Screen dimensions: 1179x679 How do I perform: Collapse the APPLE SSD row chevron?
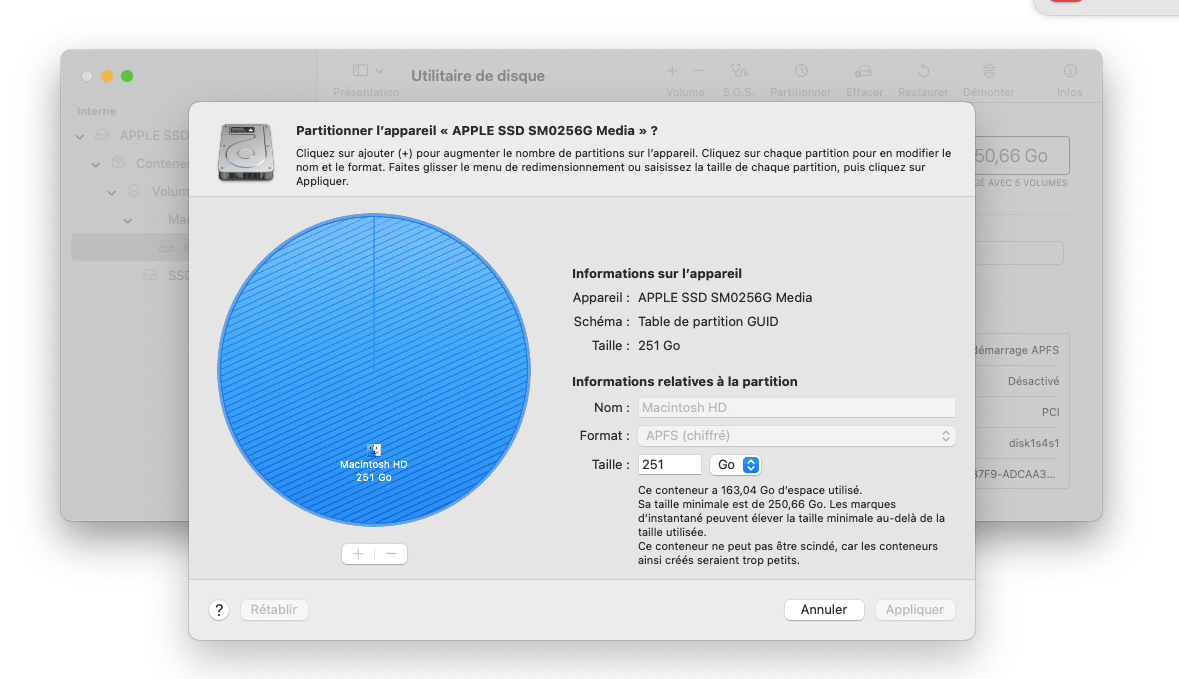(x=80, y=136)
